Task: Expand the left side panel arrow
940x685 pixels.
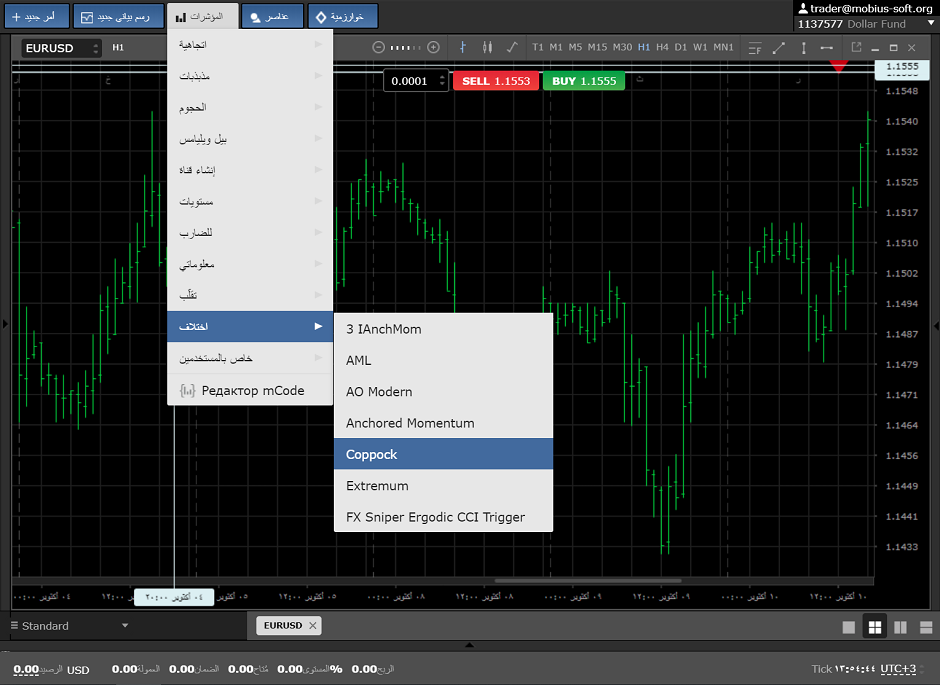Action: [x=5, y=324]
